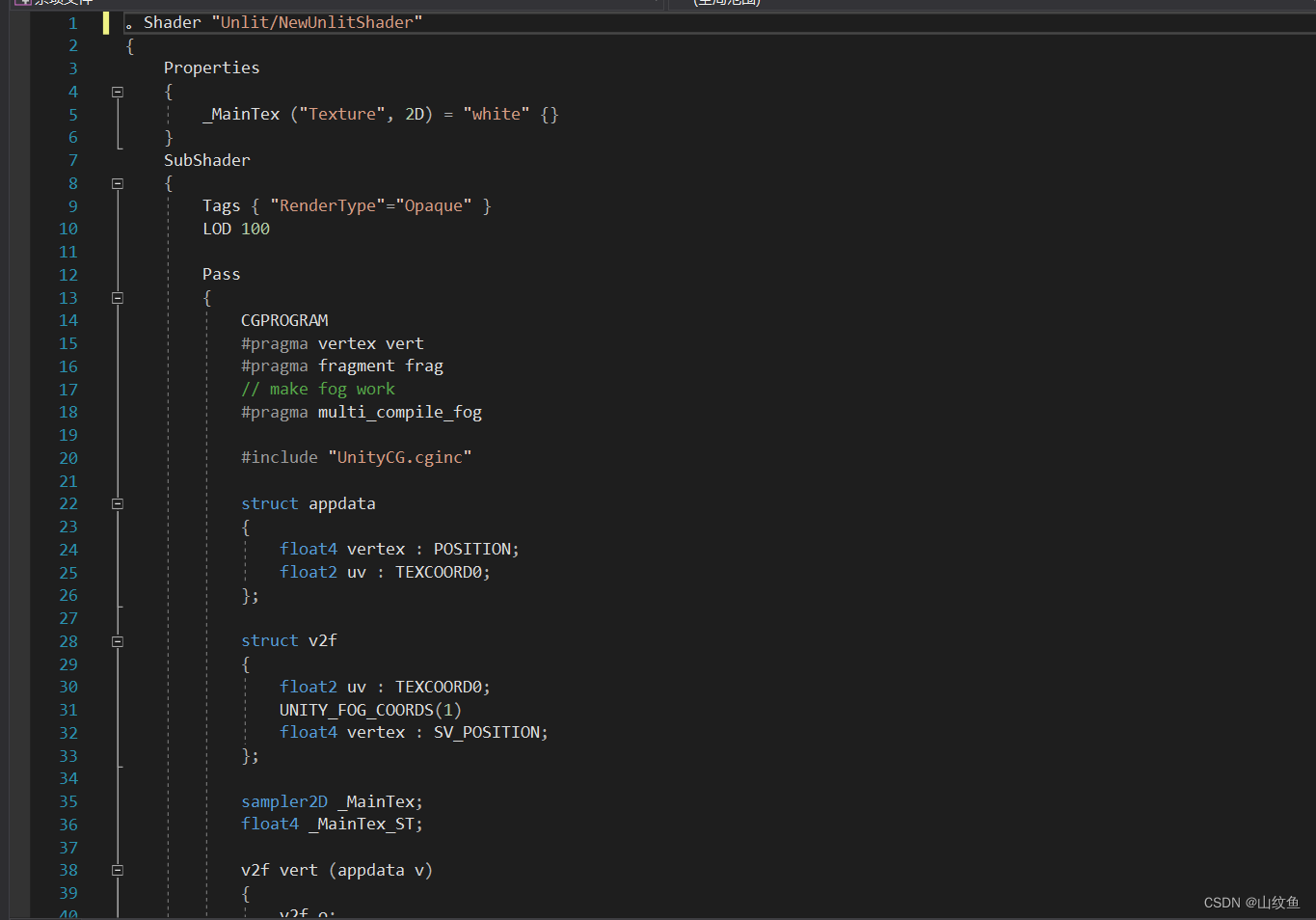This screenshot has width=1316, height=920.
Task: Click line number 34 in the gutter
Action: tap(68, 778)
